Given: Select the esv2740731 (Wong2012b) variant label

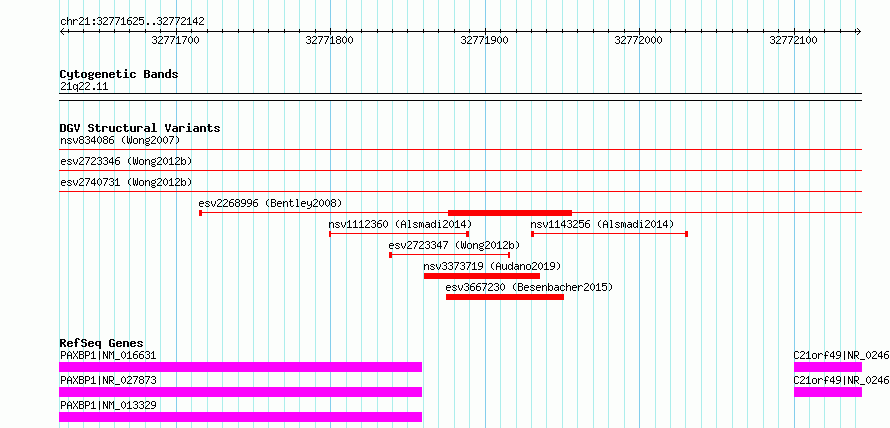Looking at the screenshot, I should pyautogui.click(x=126, y=182).
